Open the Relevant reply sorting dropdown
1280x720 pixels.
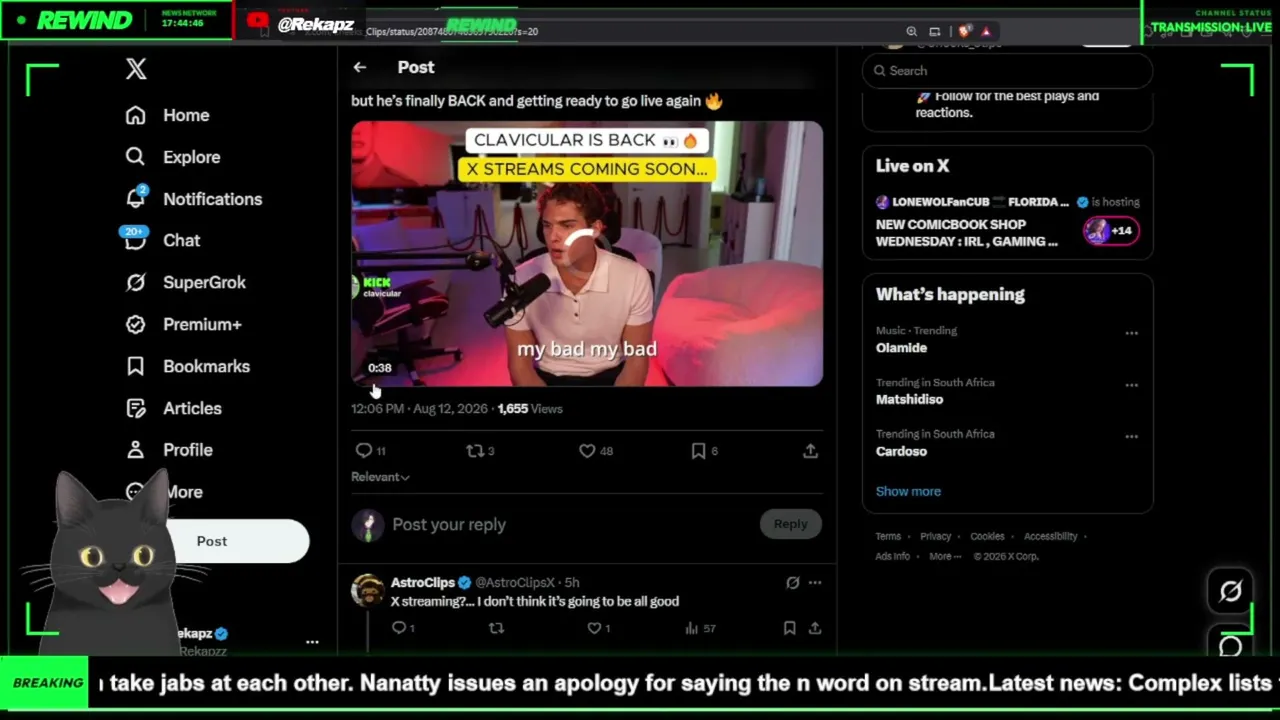click(380, 477)
